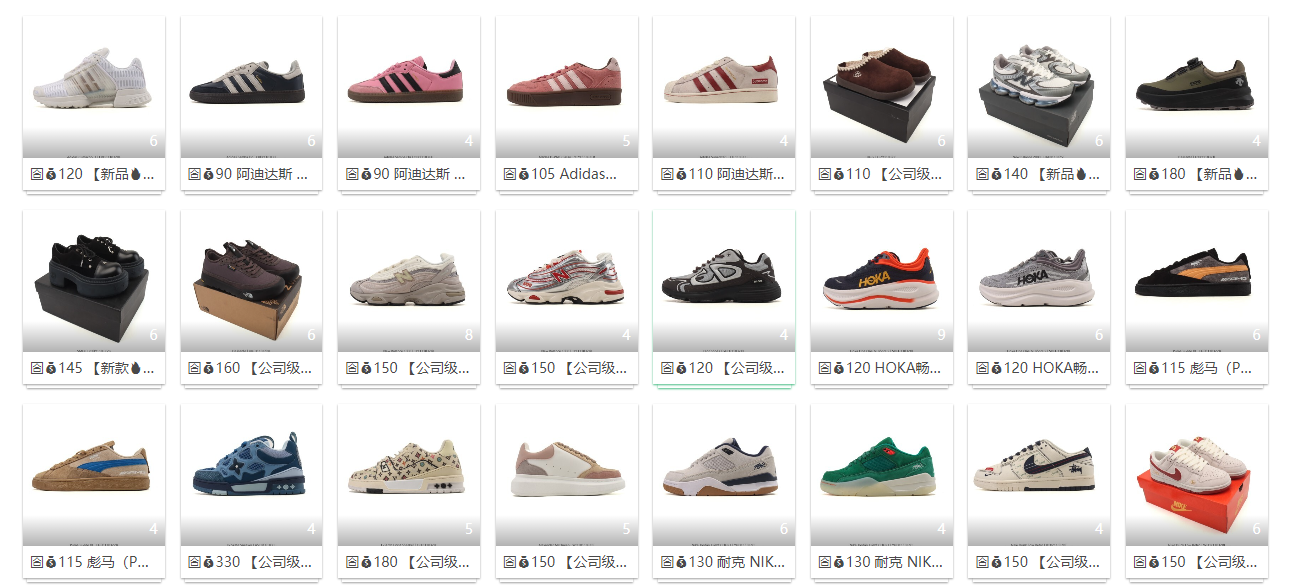The width and height of the screenshot is (1300, 586).
Task: Click the money bag icon beside 145 新款
Action: pos(51,368)
